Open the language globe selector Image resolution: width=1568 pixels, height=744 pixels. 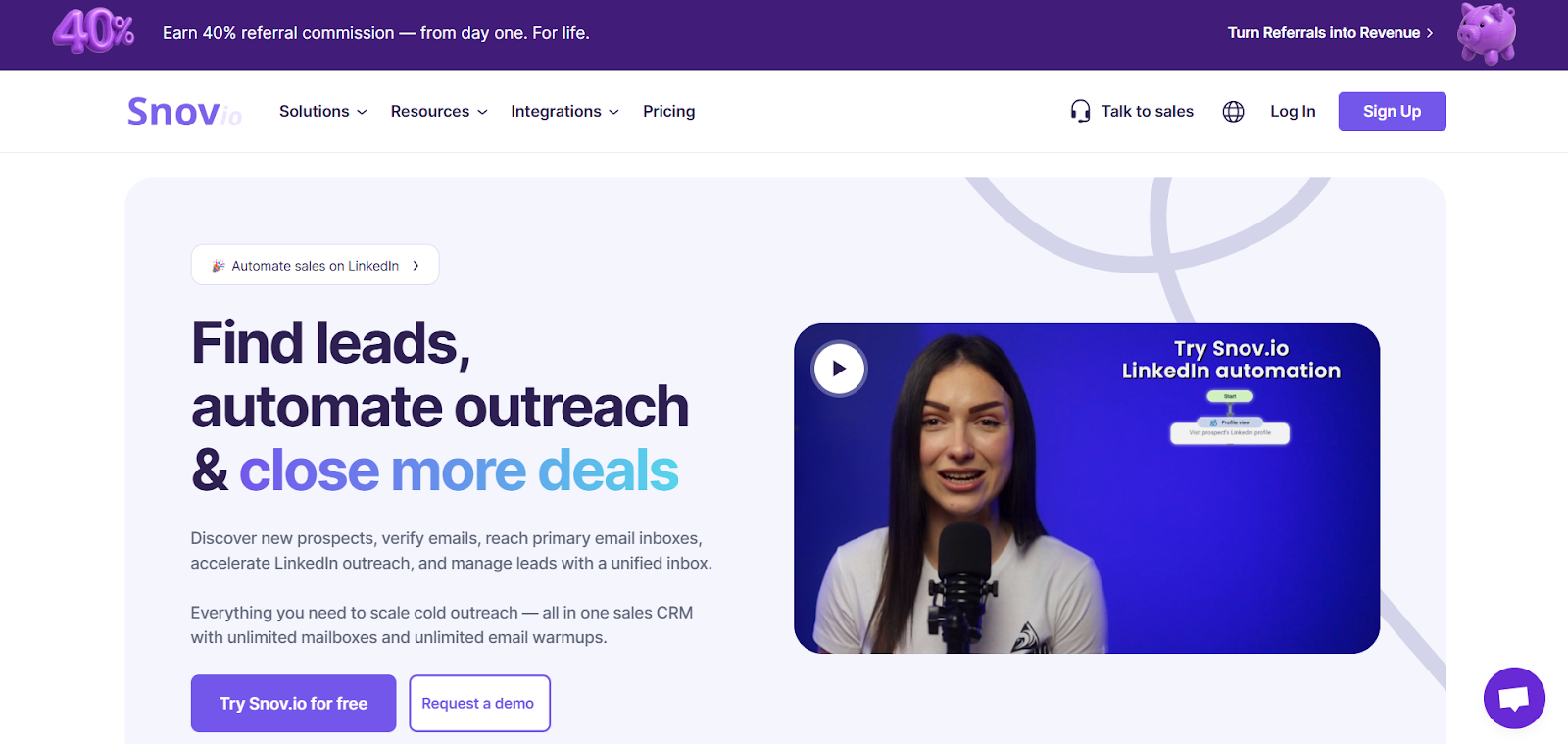pyautogui.click(x=1233, y=112)
